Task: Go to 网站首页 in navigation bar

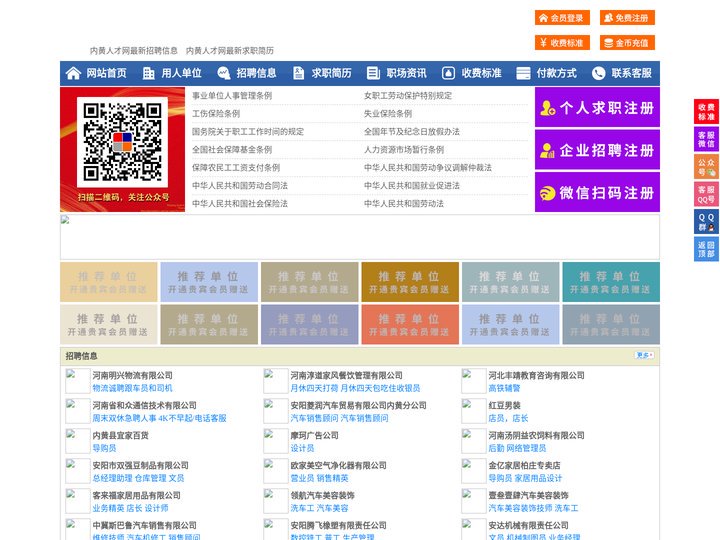Action: click(x=106, y=73)
